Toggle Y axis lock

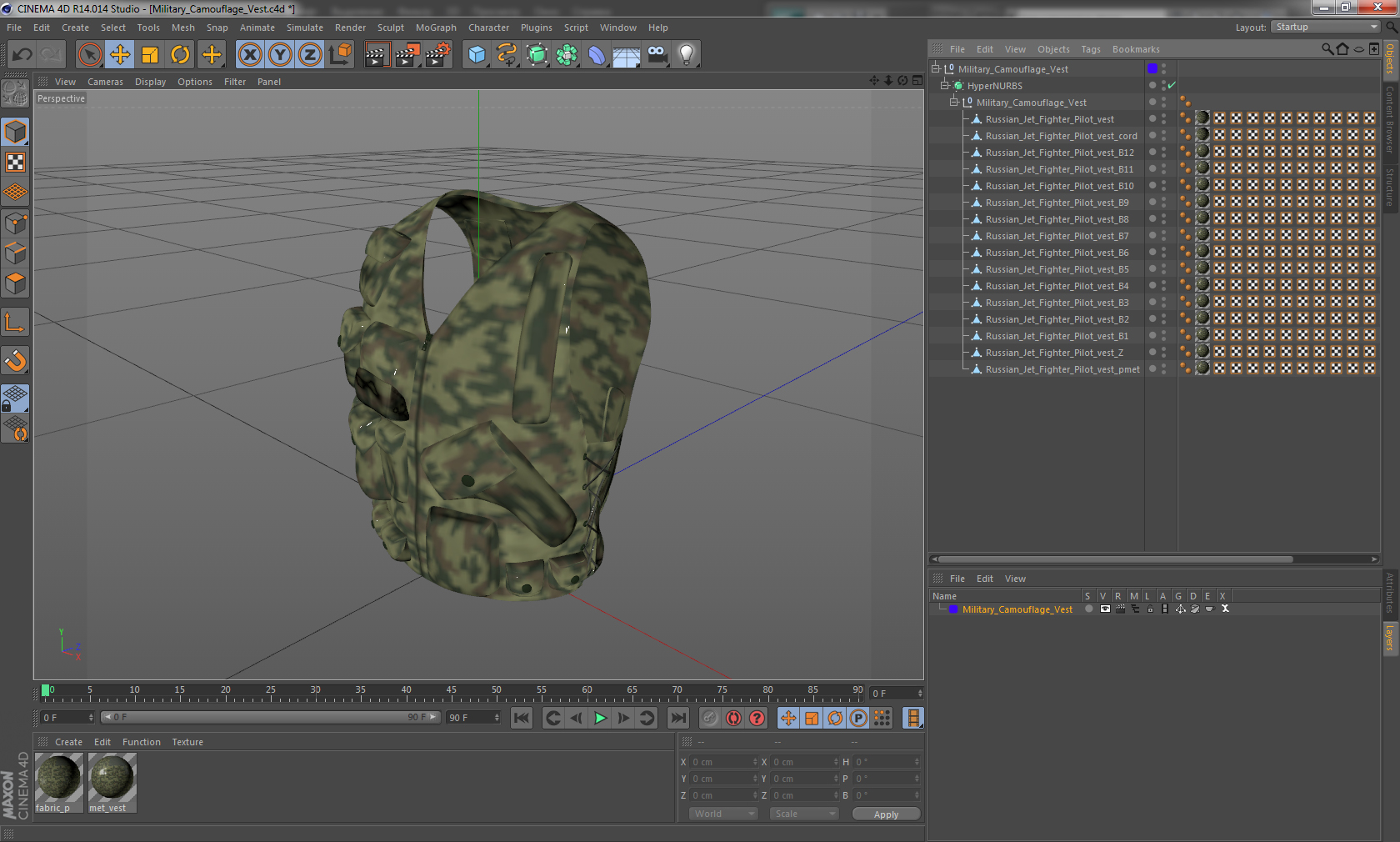click(x=280, y=55)
